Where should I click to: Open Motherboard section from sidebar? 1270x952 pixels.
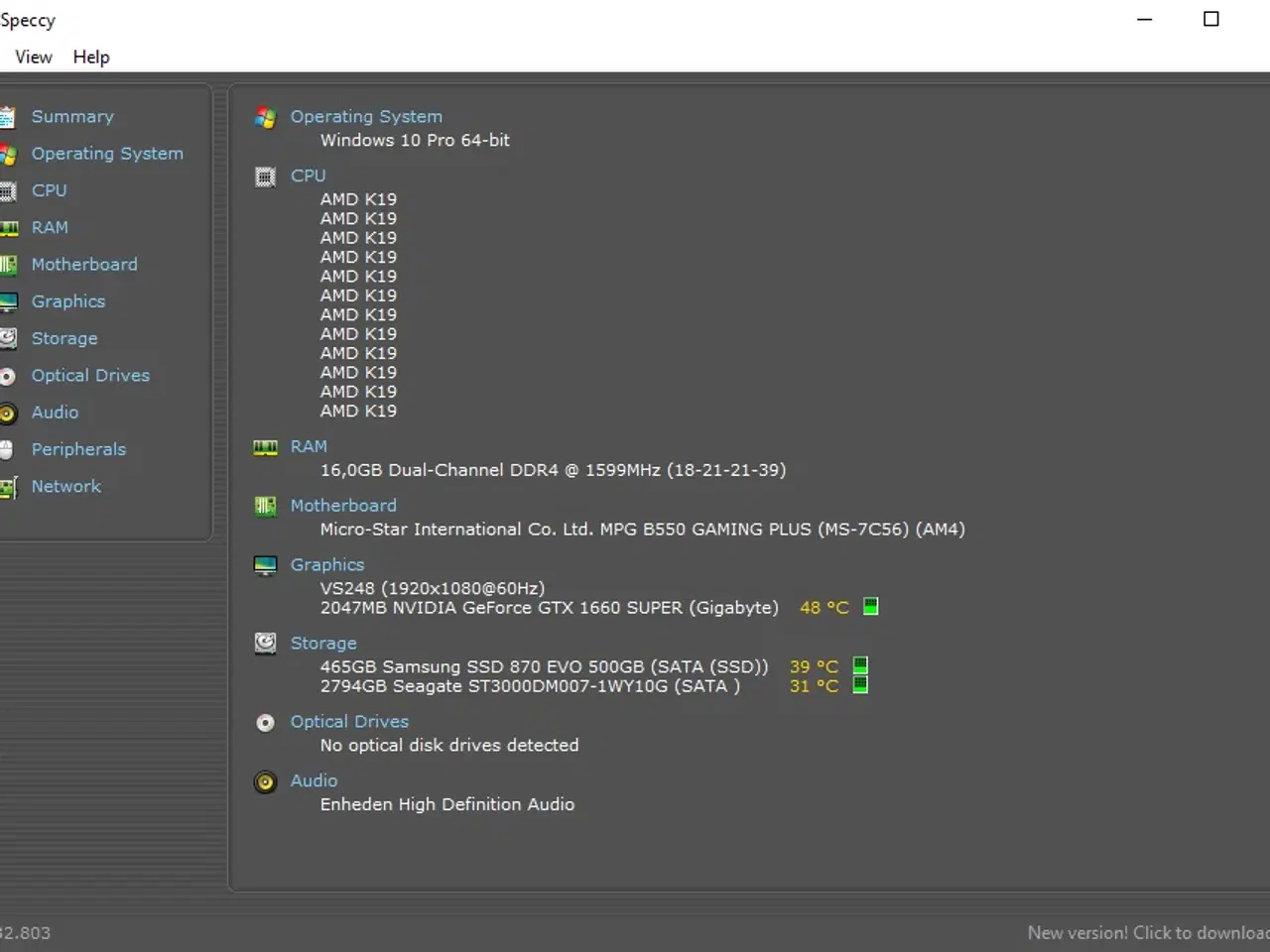[84, 265]
